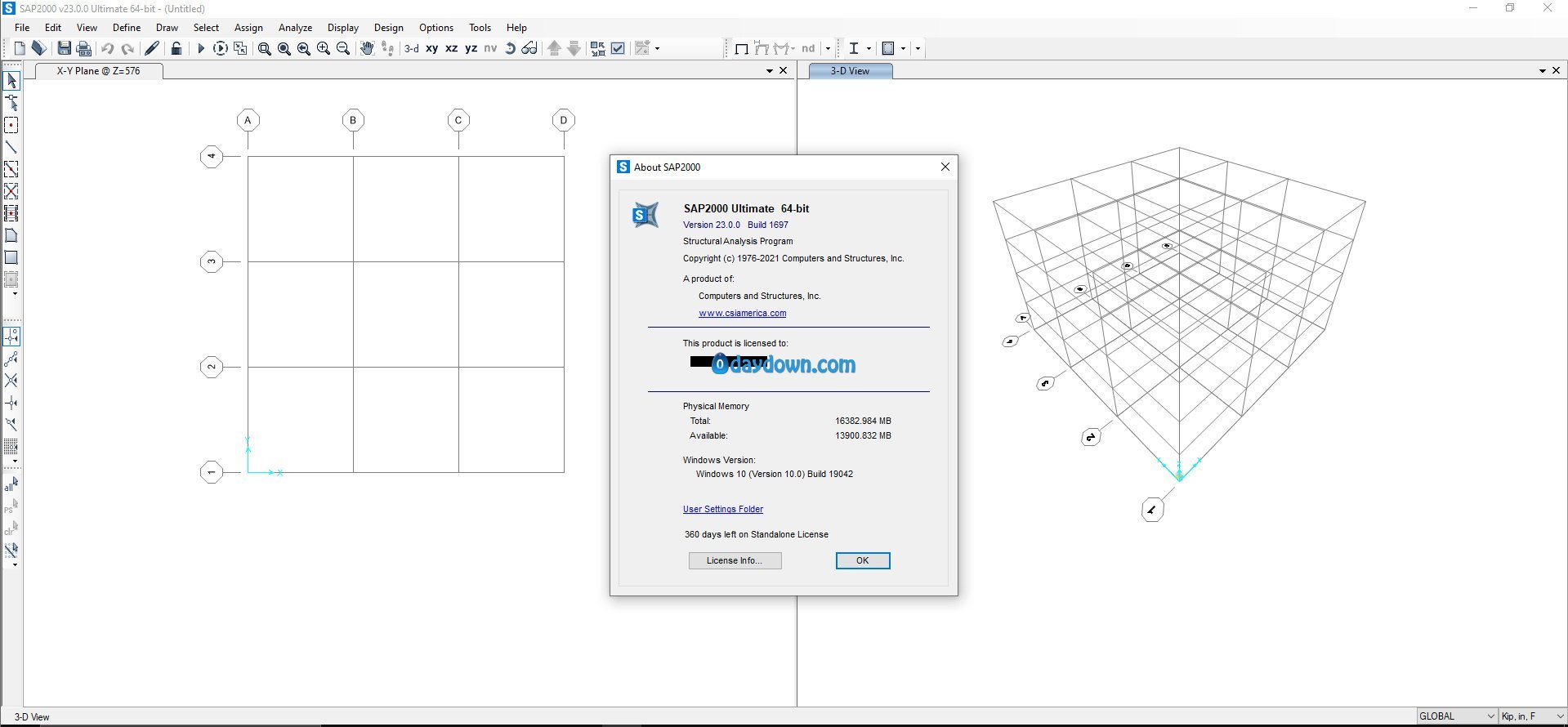
Task: Click the I-section frame properties icon
Action: (853, 49)
